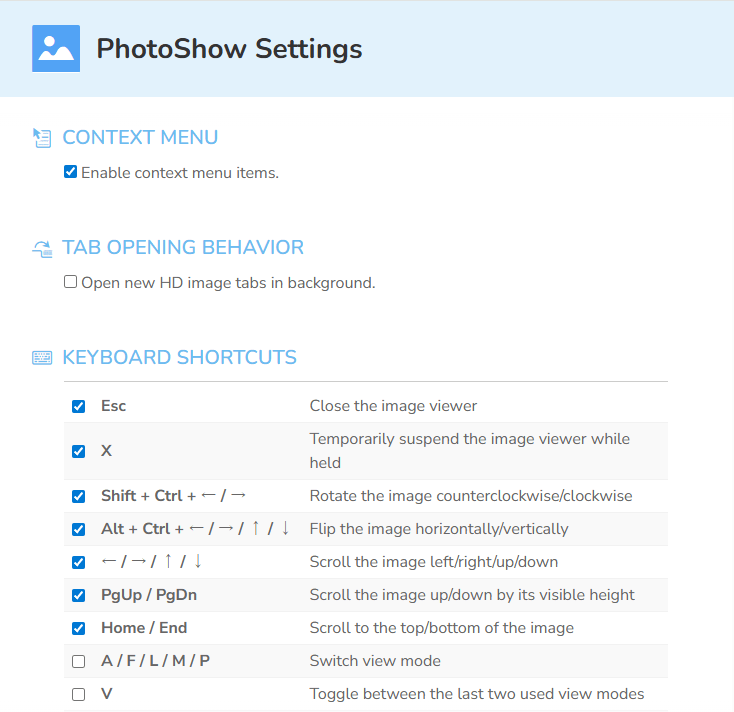The height and width of the screenshot is (712, 734).
Task: Uncheck the arrow keys scroll shortcut
Action: [x=79, y=562]
